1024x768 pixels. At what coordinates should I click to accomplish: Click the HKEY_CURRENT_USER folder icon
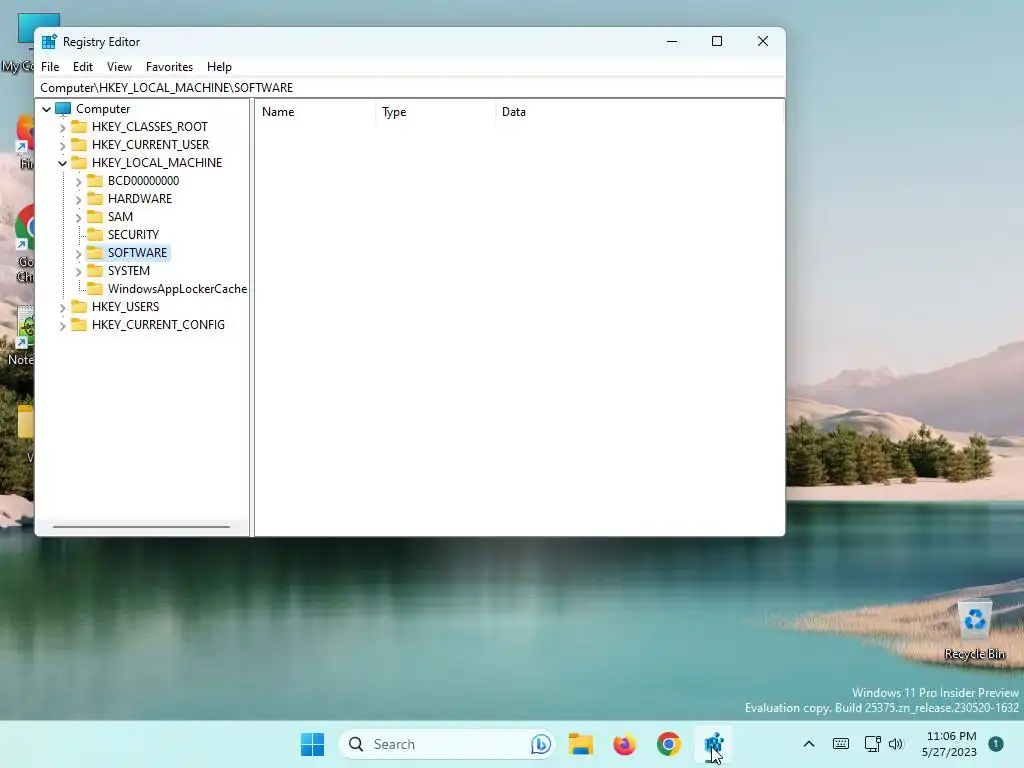click(x=79, y=144)
